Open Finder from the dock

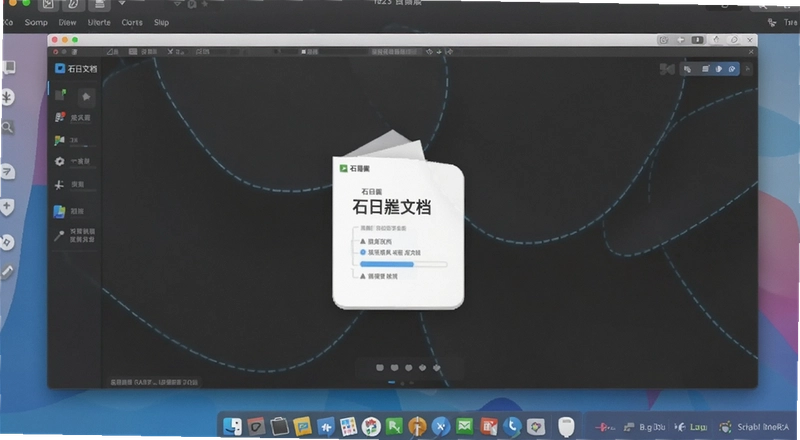point(232,426)
